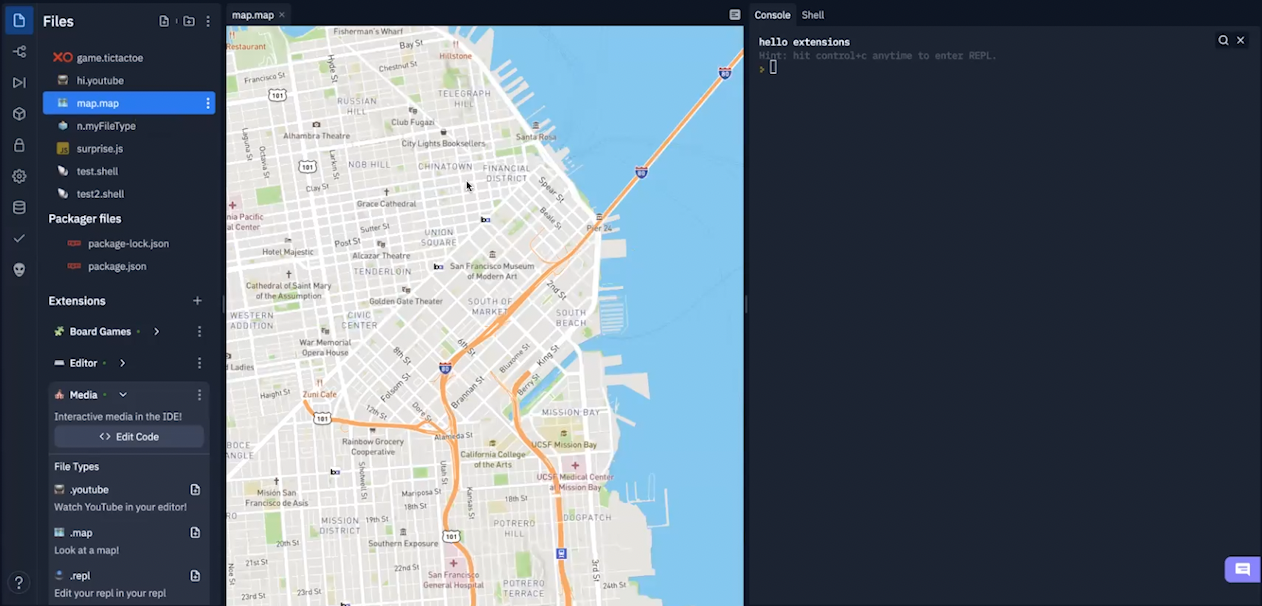
Task: Create a new .map file from File Types
Action: pyautogui.click(x=194, y=532)
